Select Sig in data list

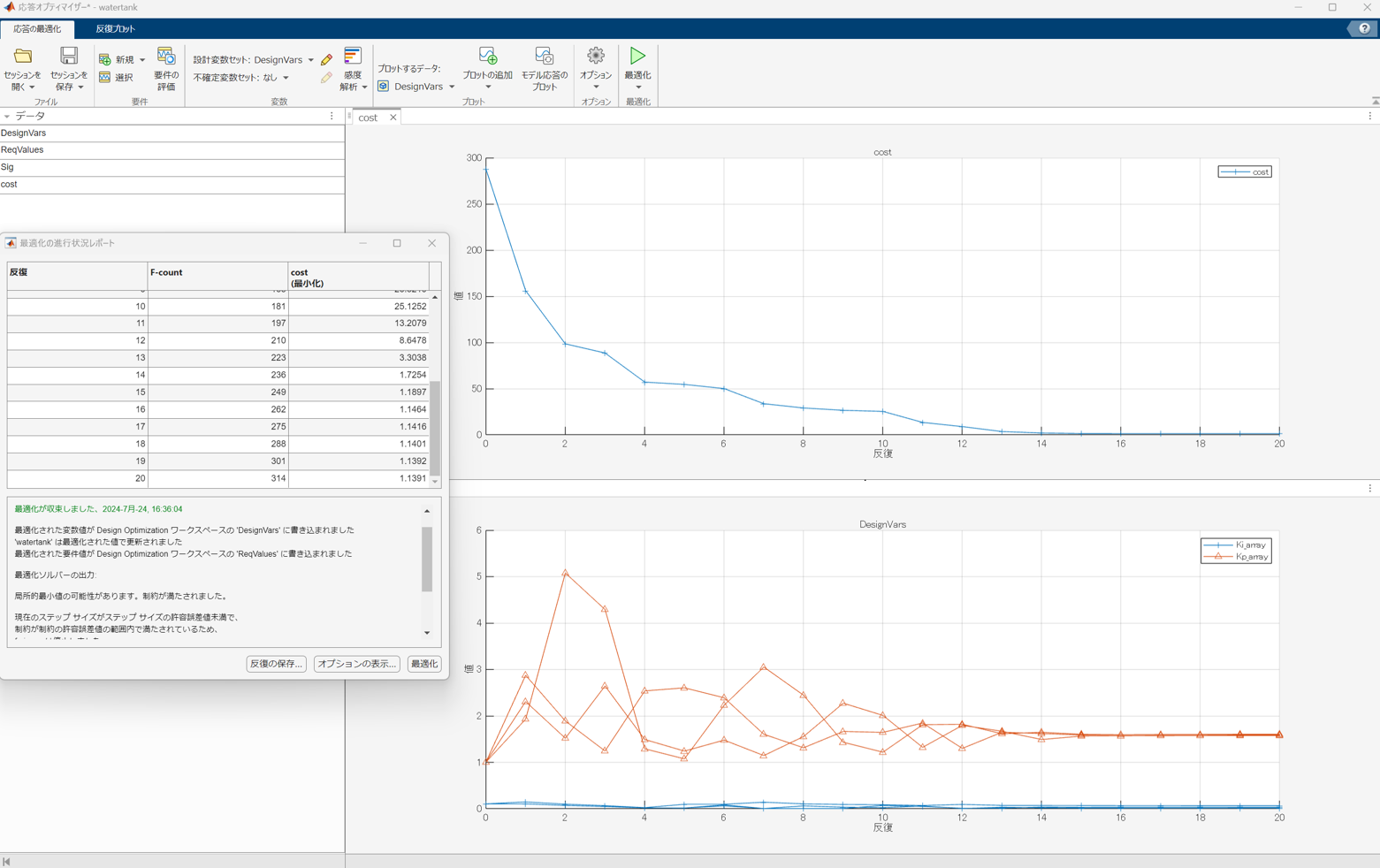pos(172,167)
